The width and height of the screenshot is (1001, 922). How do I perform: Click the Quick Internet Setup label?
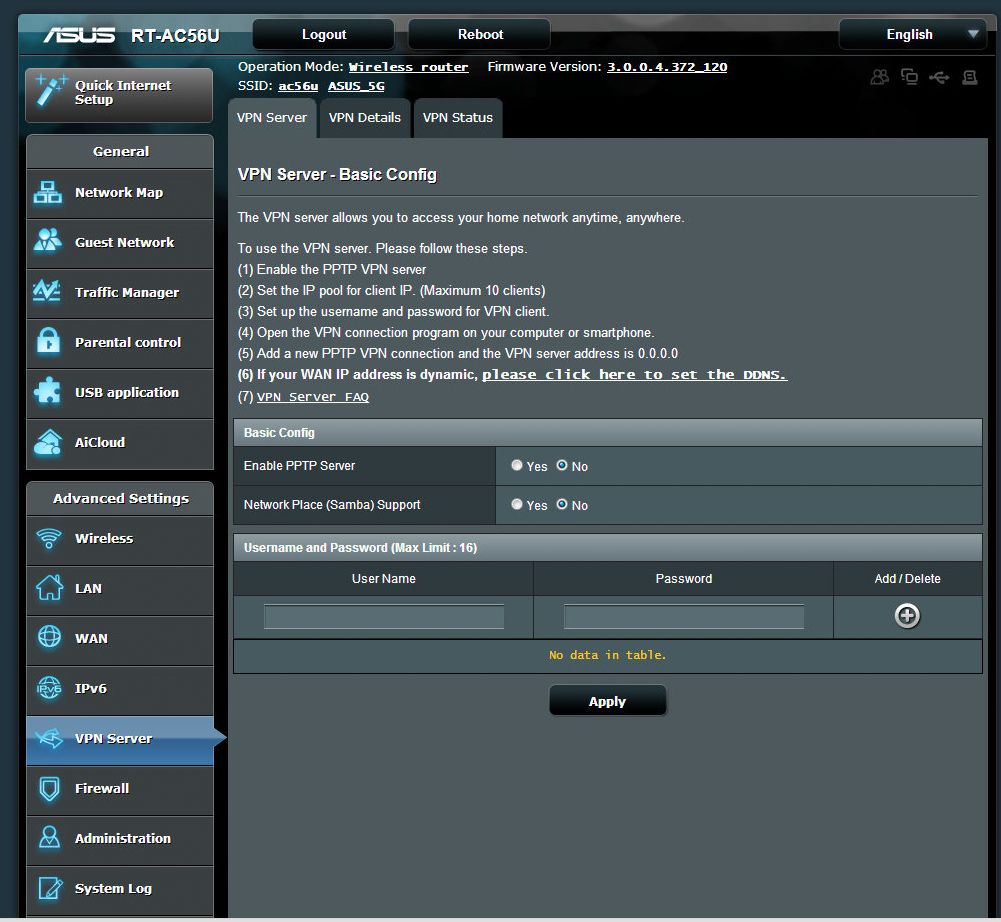click(x=123, y=92)
